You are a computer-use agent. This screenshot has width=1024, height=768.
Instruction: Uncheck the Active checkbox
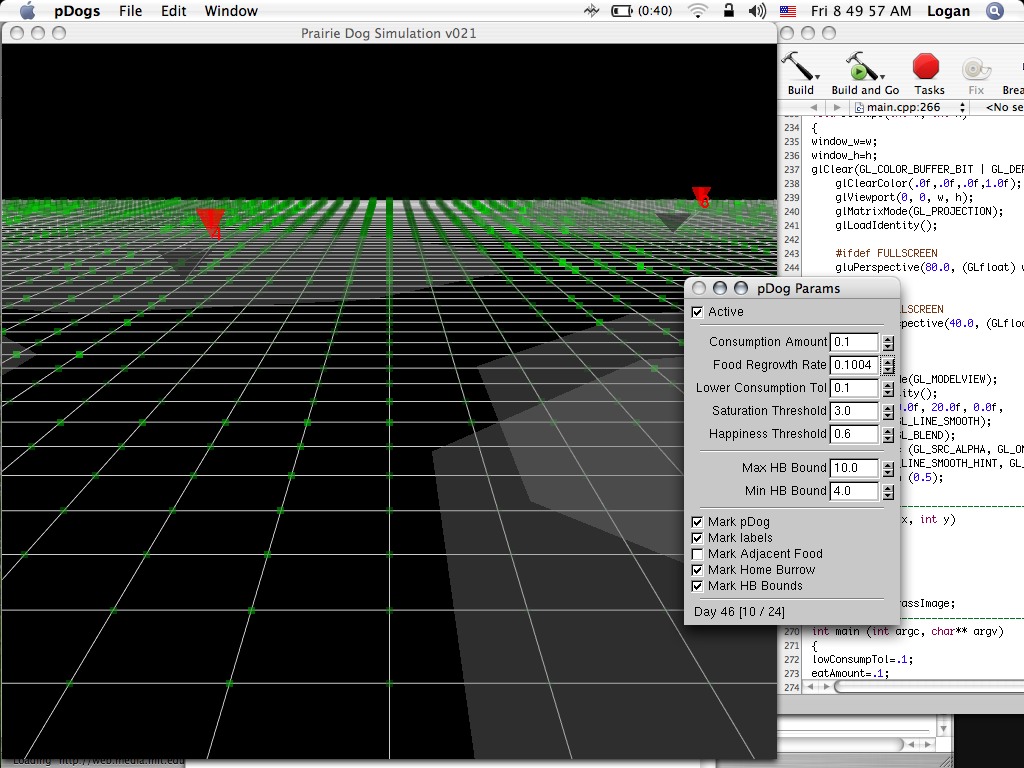(698, 312)
